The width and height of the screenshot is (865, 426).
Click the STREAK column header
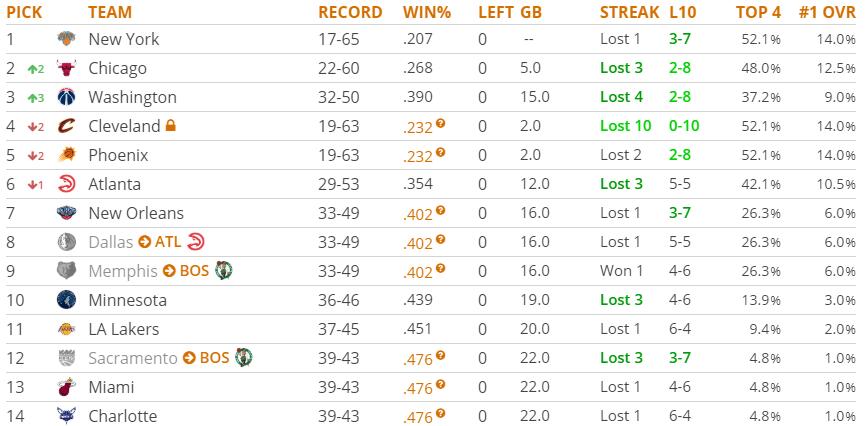(x=629, y=12)
